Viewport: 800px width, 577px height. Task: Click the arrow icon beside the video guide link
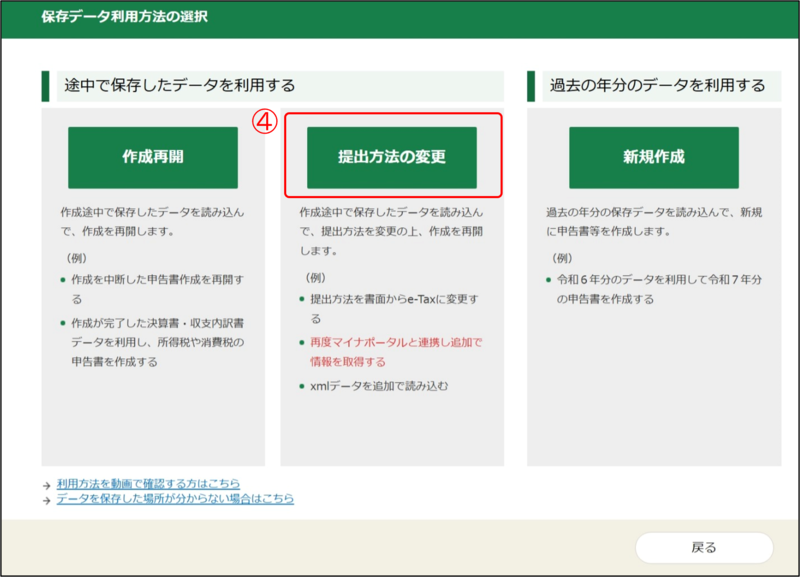(47, 485)
